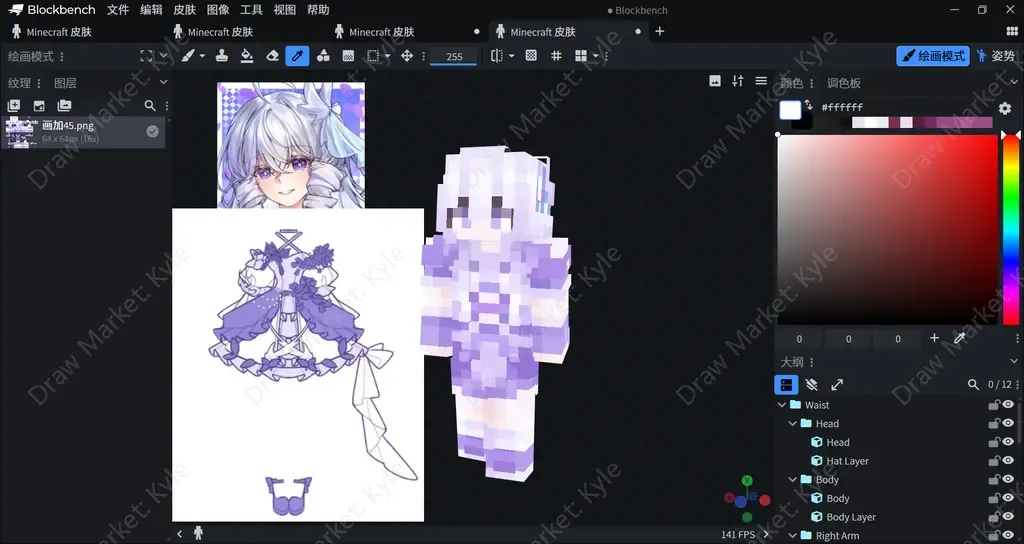Open the viewport hamburger menu icon
Viewport: 1024px width, 544px height.
761,81
